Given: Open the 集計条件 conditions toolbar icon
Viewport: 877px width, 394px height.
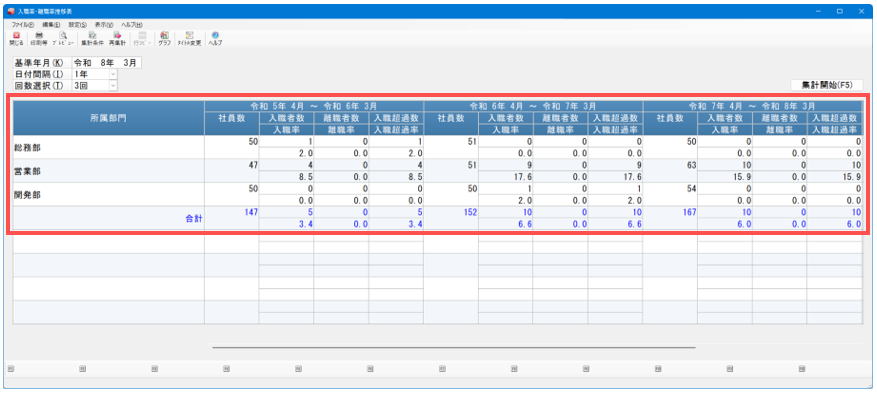Looking at the screenshot, I should coord(92,38).
